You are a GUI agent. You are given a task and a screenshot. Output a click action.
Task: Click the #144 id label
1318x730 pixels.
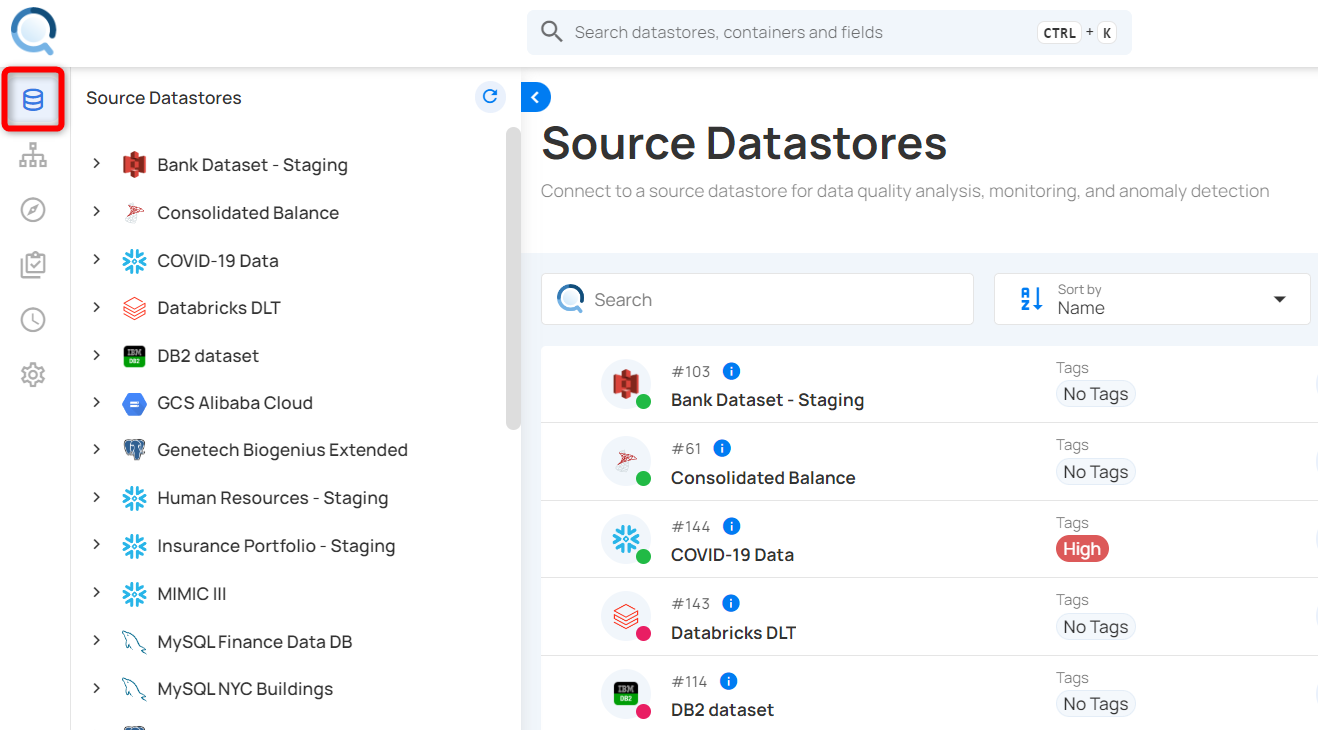(691, 527)
